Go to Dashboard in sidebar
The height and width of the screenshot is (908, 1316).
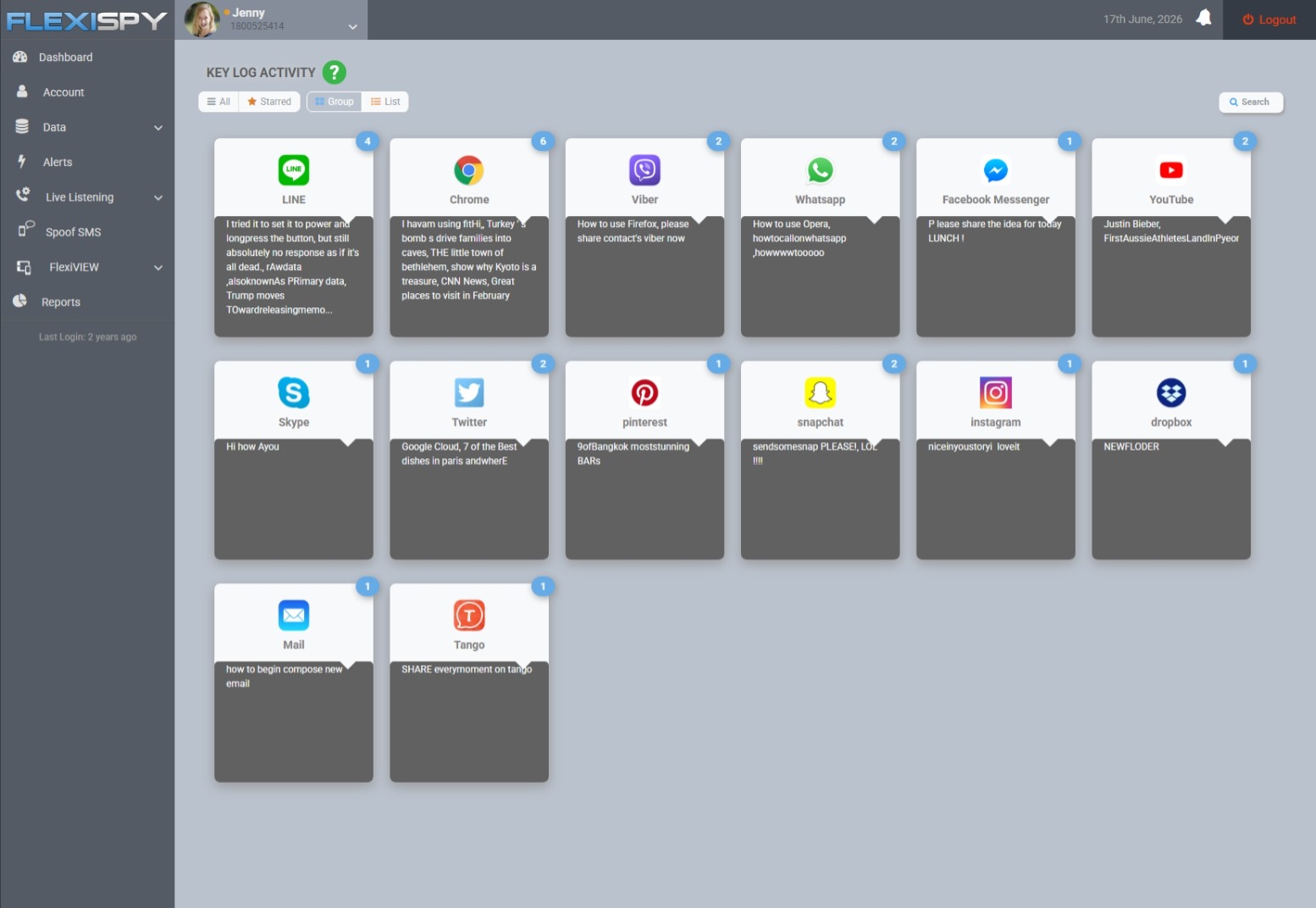[x=66, y=57]
